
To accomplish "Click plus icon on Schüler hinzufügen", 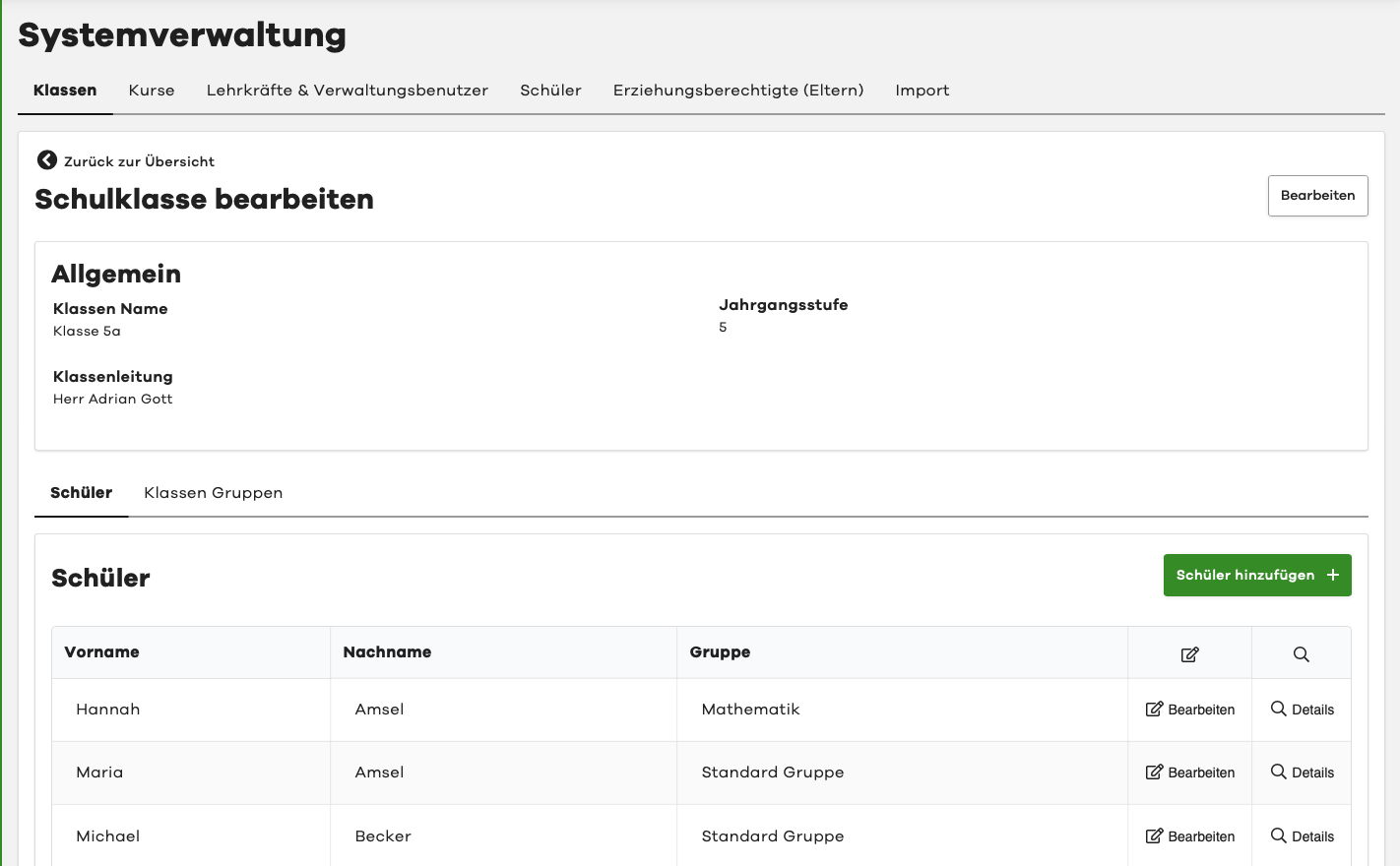I will [x=1333, y=575].
